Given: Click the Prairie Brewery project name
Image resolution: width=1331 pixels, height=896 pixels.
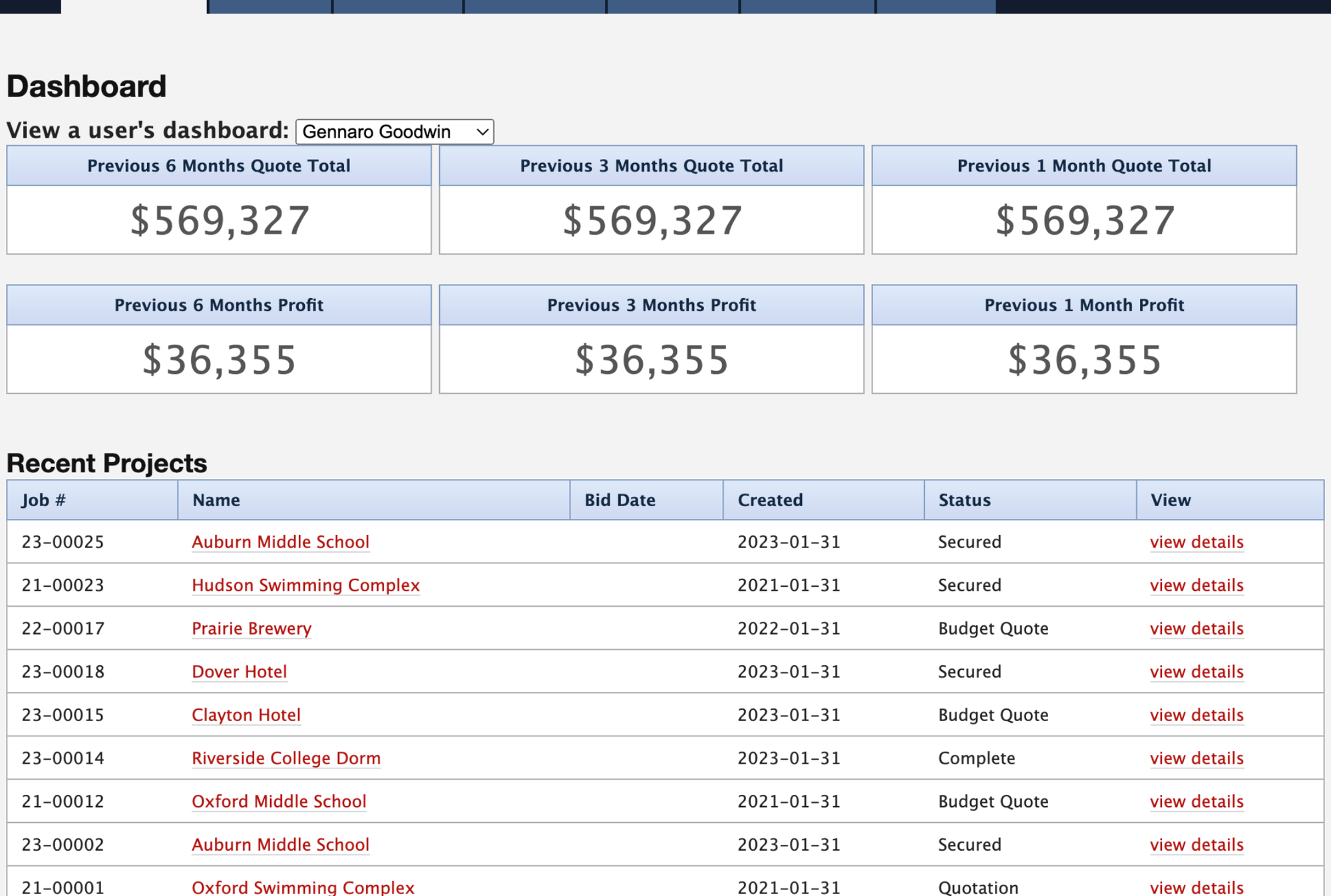Looking at the screenshot, I should pos(251,629).
